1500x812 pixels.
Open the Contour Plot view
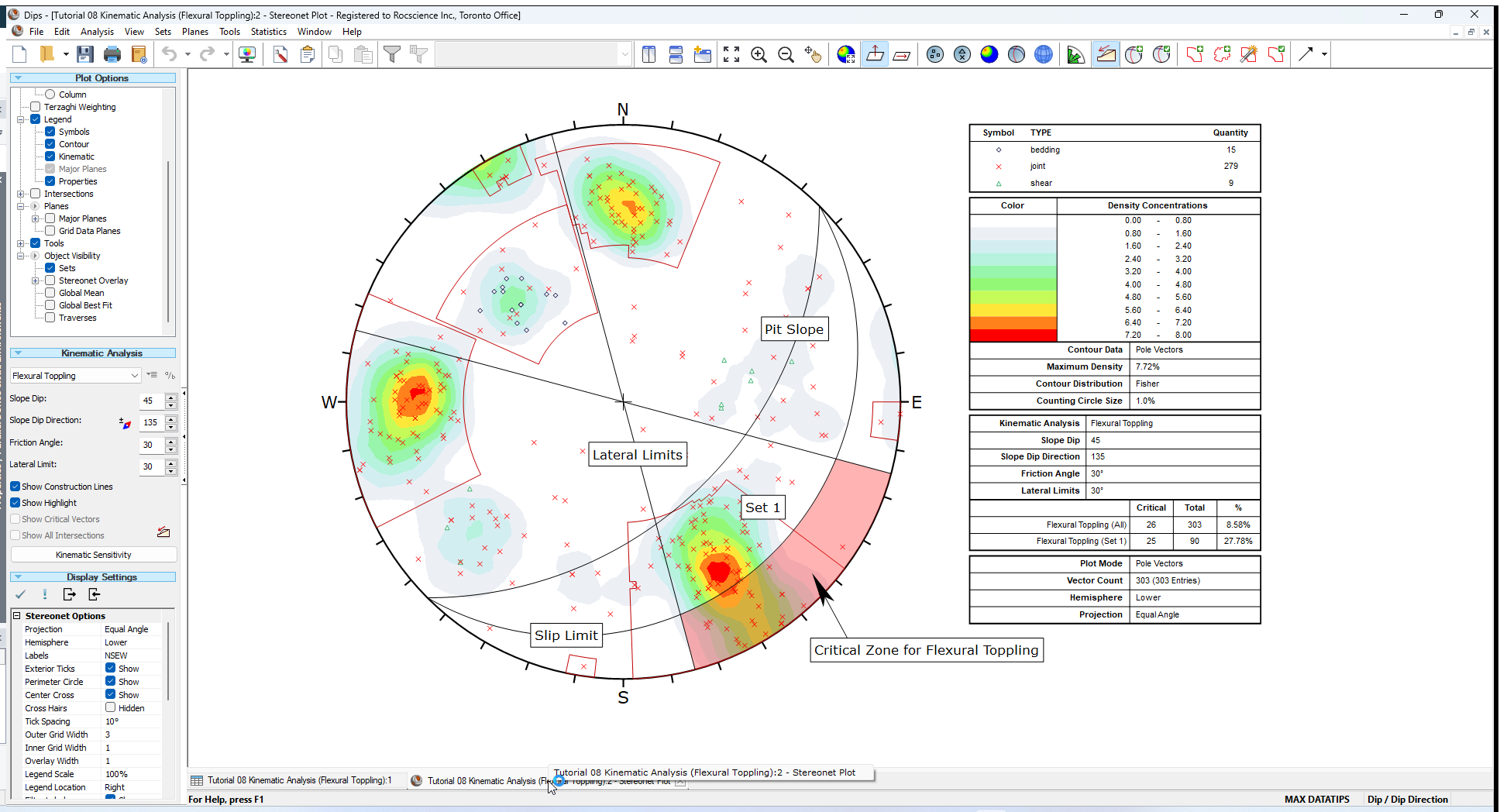989,54
